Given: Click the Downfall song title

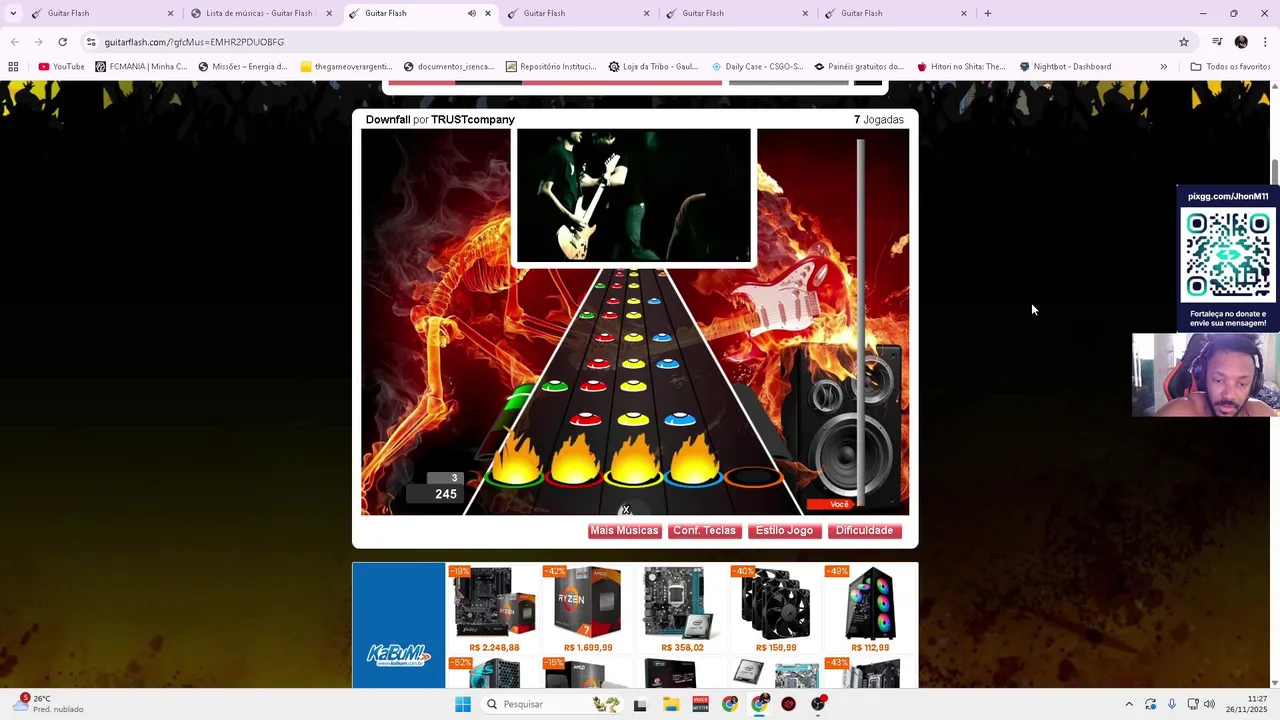Looking at the screenshot, I should point(388,120).
